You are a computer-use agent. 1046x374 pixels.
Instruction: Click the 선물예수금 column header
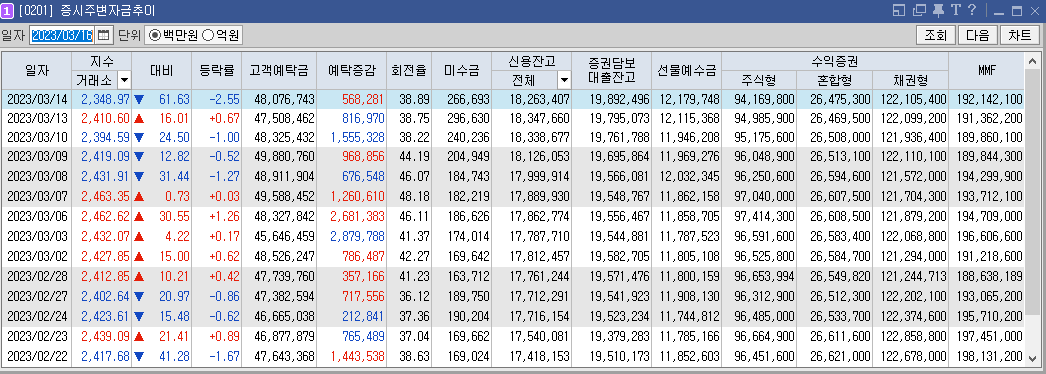click(686, 71)
